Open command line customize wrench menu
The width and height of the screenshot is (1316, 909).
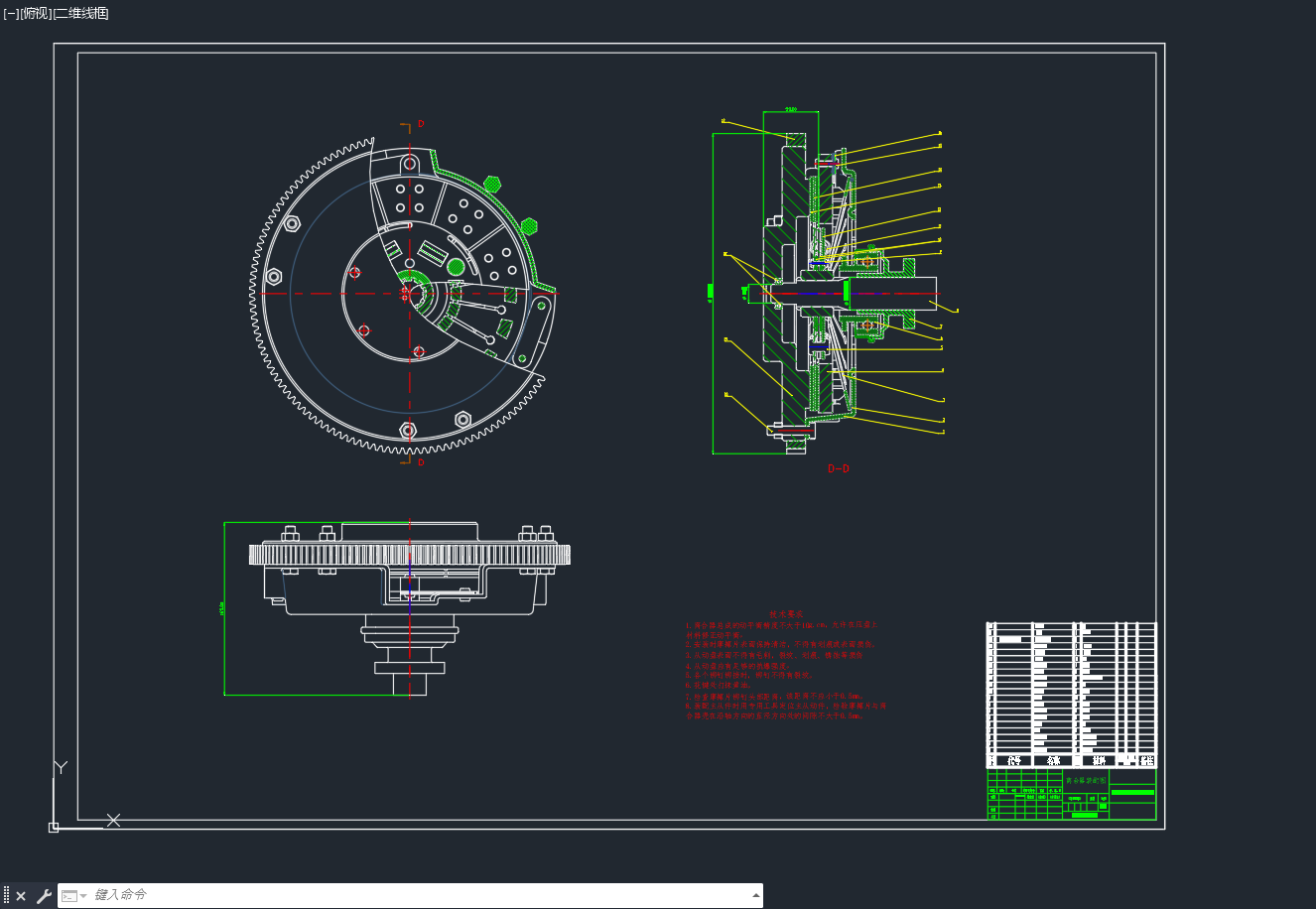coord(44,896)
